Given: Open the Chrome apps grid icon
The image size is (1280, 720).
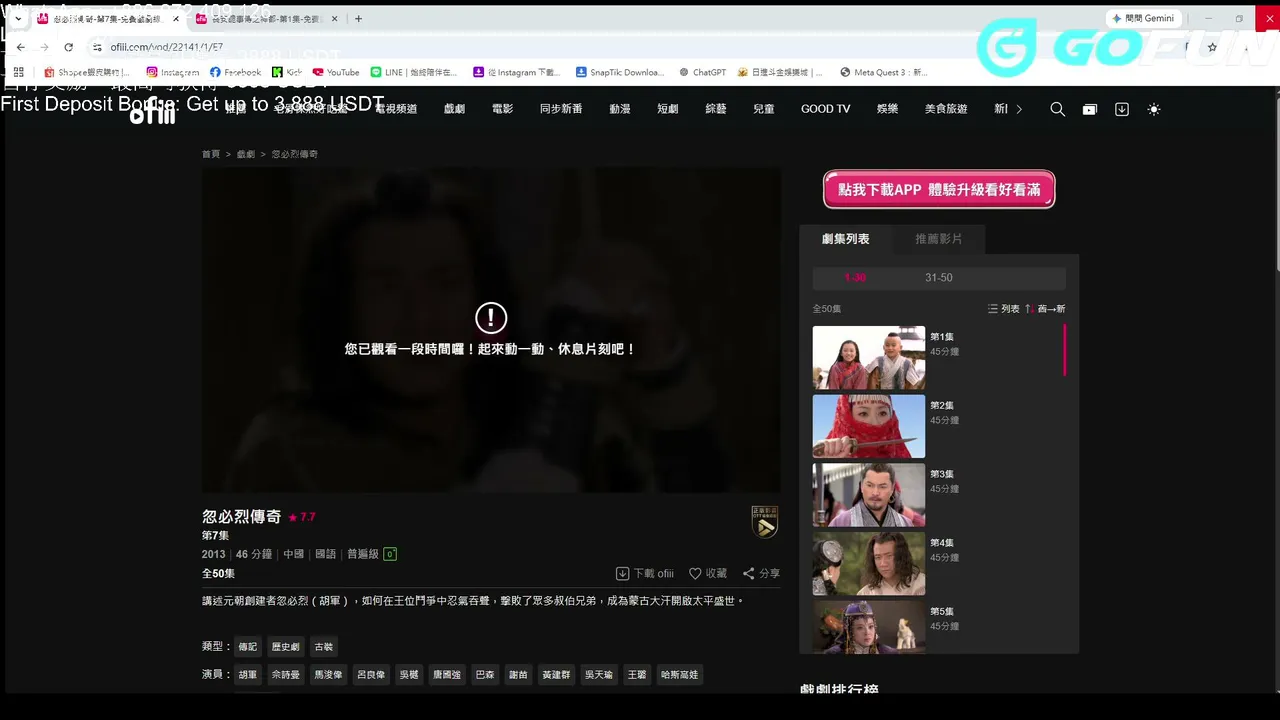Looking at the screenshot, I should click(18, 72).
